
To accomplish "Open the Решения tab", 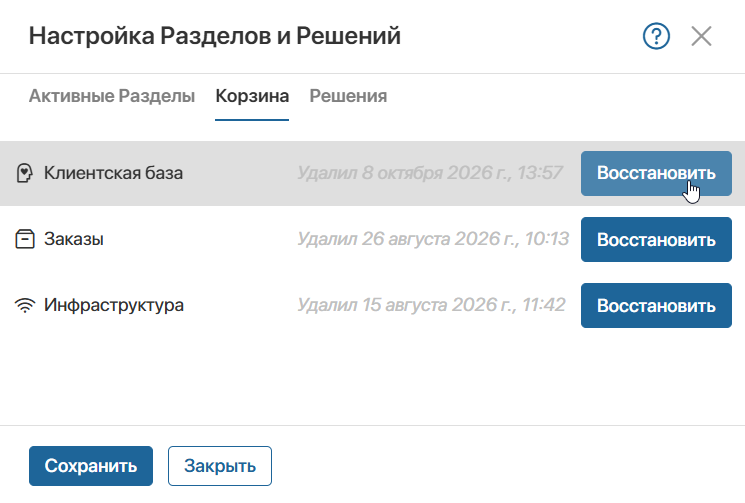I will [348, 96].
